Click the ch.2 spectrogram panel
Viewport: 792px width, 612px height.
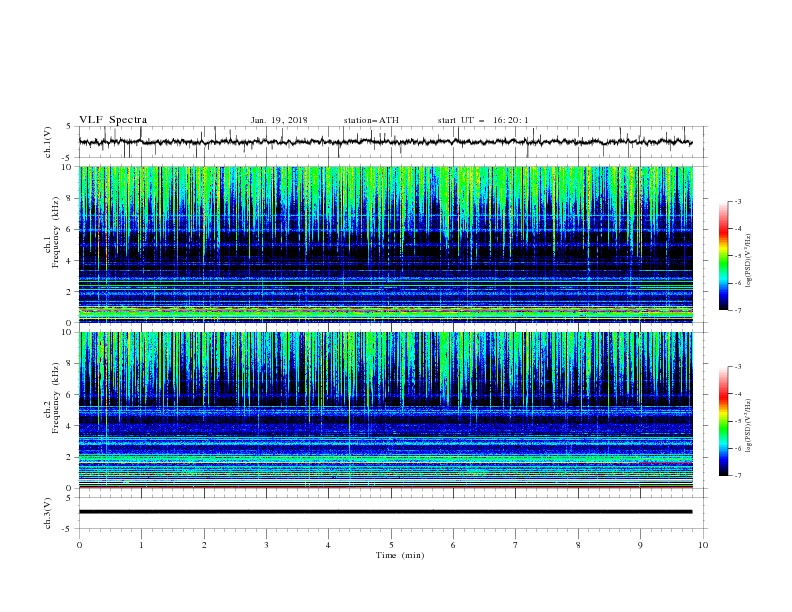coord(386,410)
